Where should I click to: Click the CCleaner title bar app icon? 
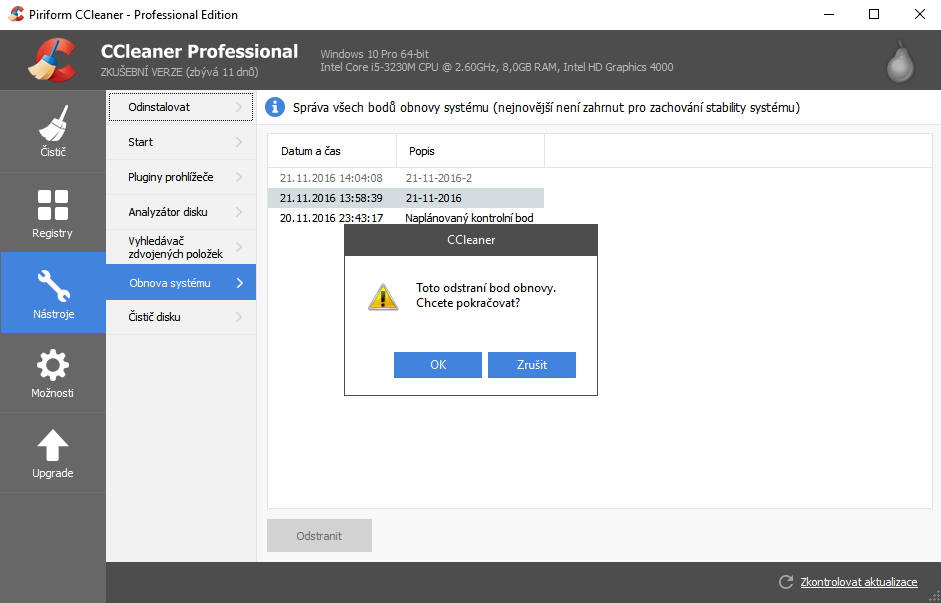pyautogui.click(x=16, y=14)
